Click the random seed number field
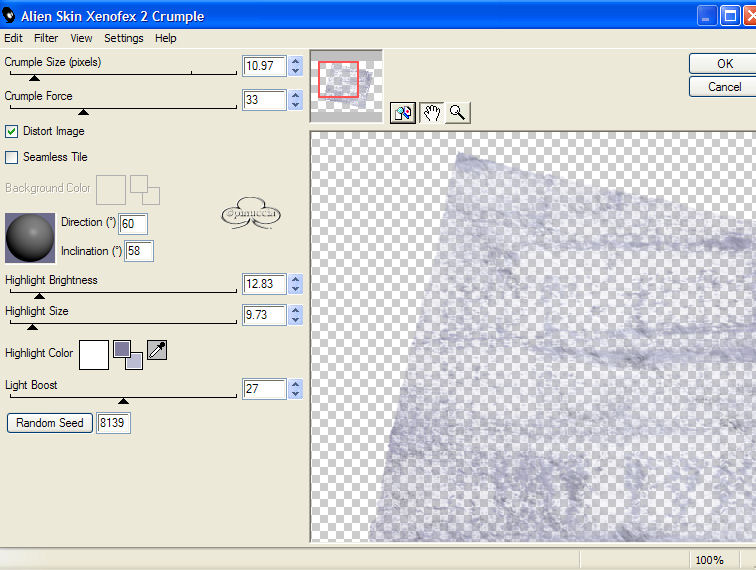756x570 pixels. click(113, 423)
